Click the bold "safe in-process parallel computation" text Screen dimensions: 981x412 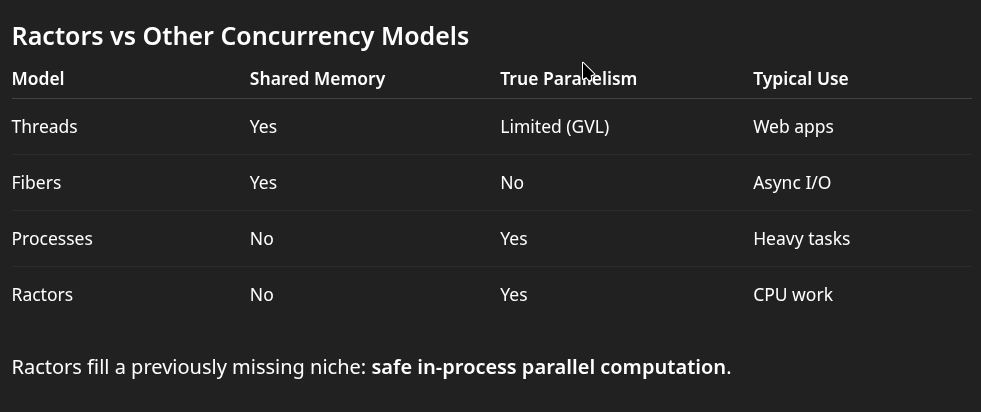(548, 367)
